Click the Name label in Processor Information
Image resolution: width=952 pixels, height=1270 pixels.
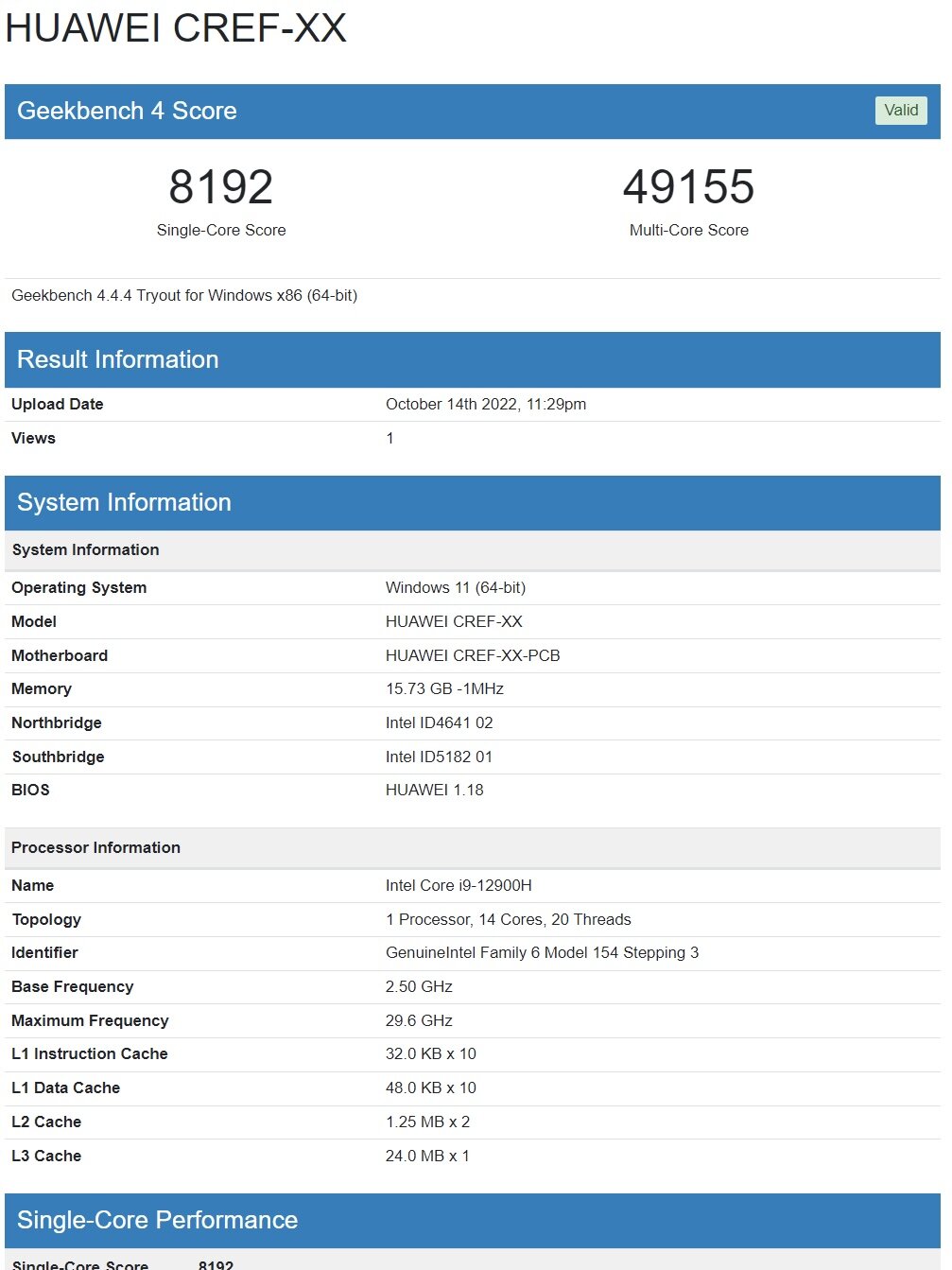tap(33, 885)
